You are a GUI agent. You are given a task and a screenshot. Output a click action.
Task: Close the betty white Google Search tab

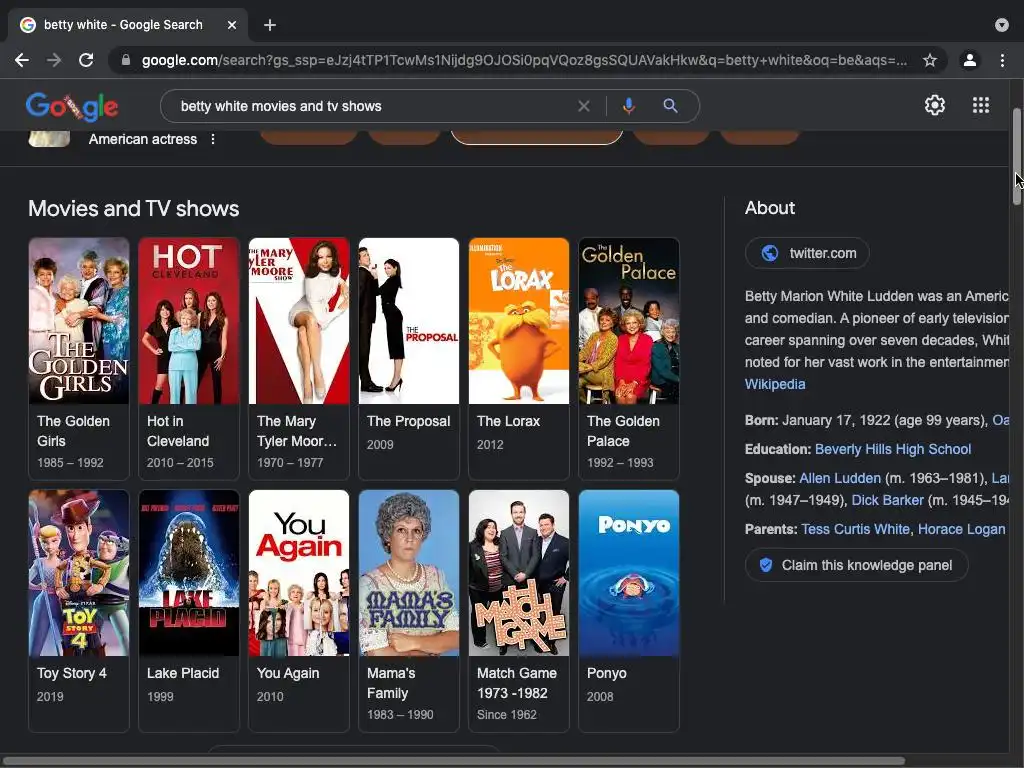pos(232,25)
